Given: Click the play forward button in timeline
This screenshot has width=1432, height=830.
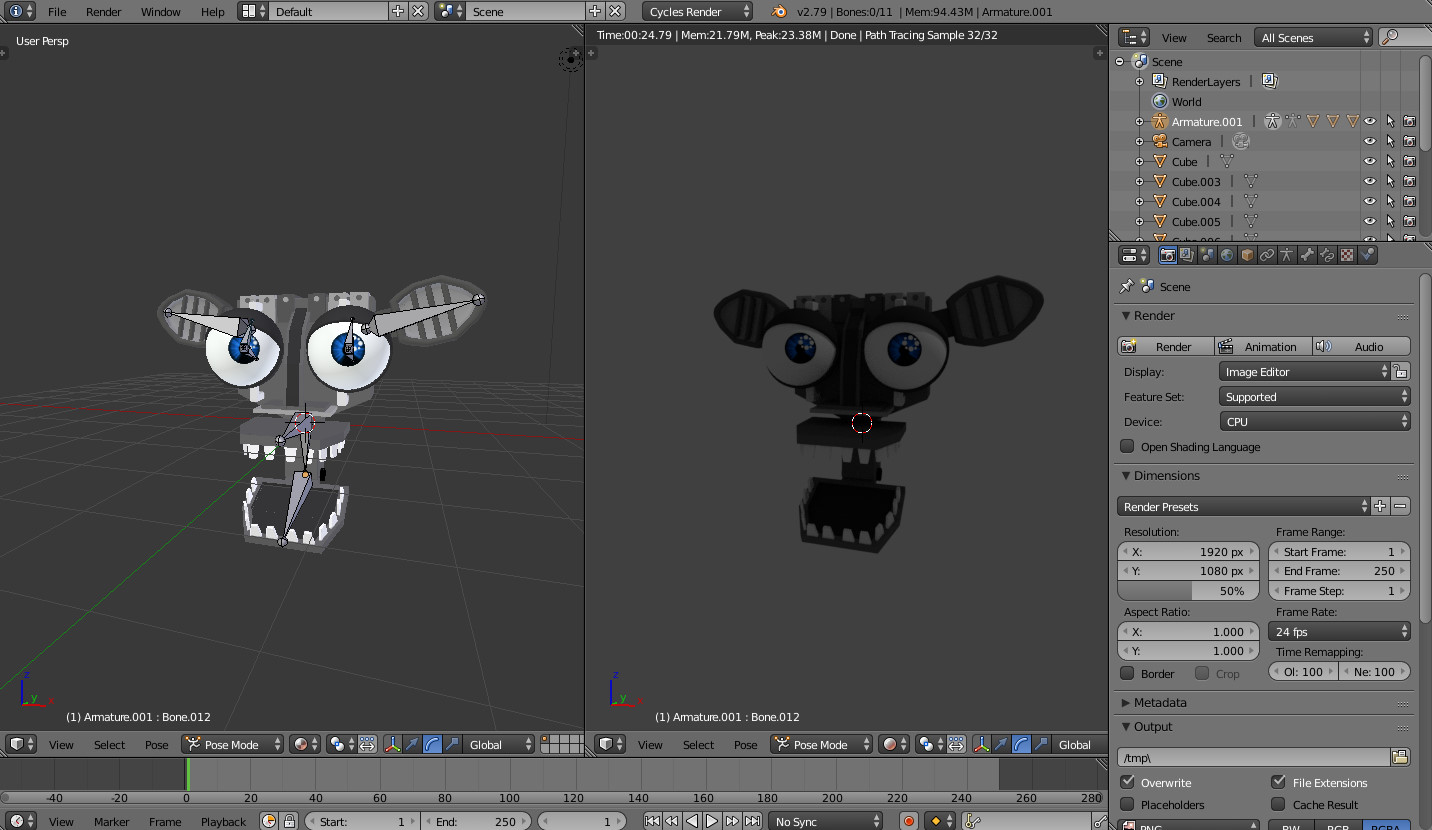Looking at the screenshot, I should point(712,821).
